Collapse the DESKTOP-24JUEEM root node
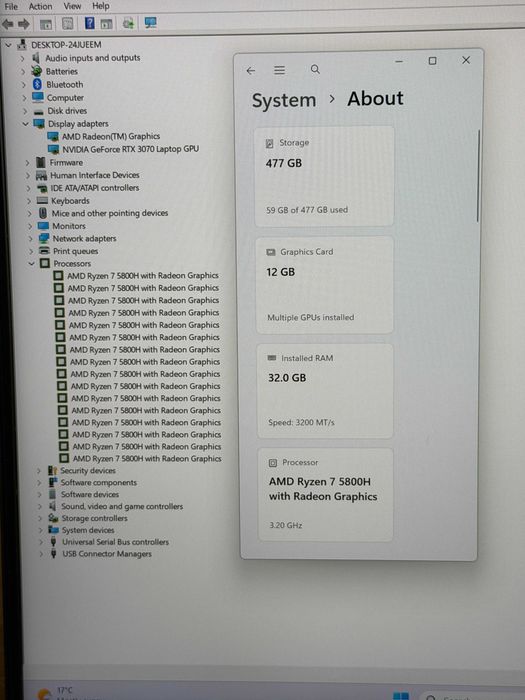Image resolution: width=525 pixels, height=700 pixels. click(x=8, y=45)
